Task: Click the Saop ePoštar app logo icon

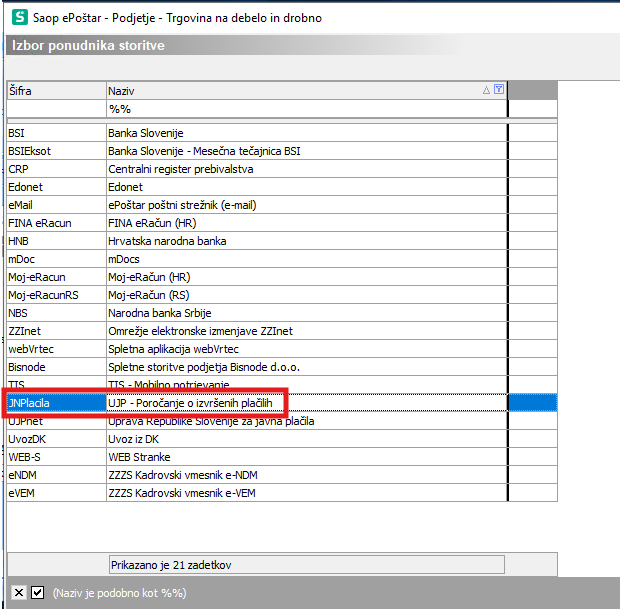Action: coord(19,18)
